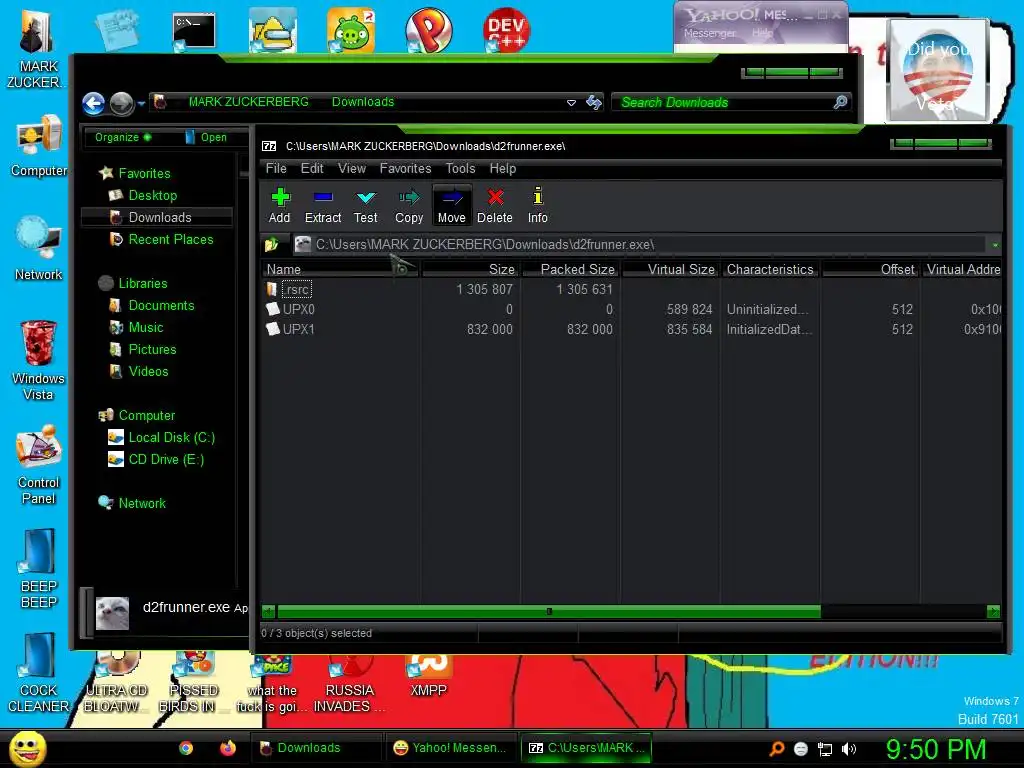Click the 7-Zip address path field
1024x768 pixels.
(x=639, y=245)
